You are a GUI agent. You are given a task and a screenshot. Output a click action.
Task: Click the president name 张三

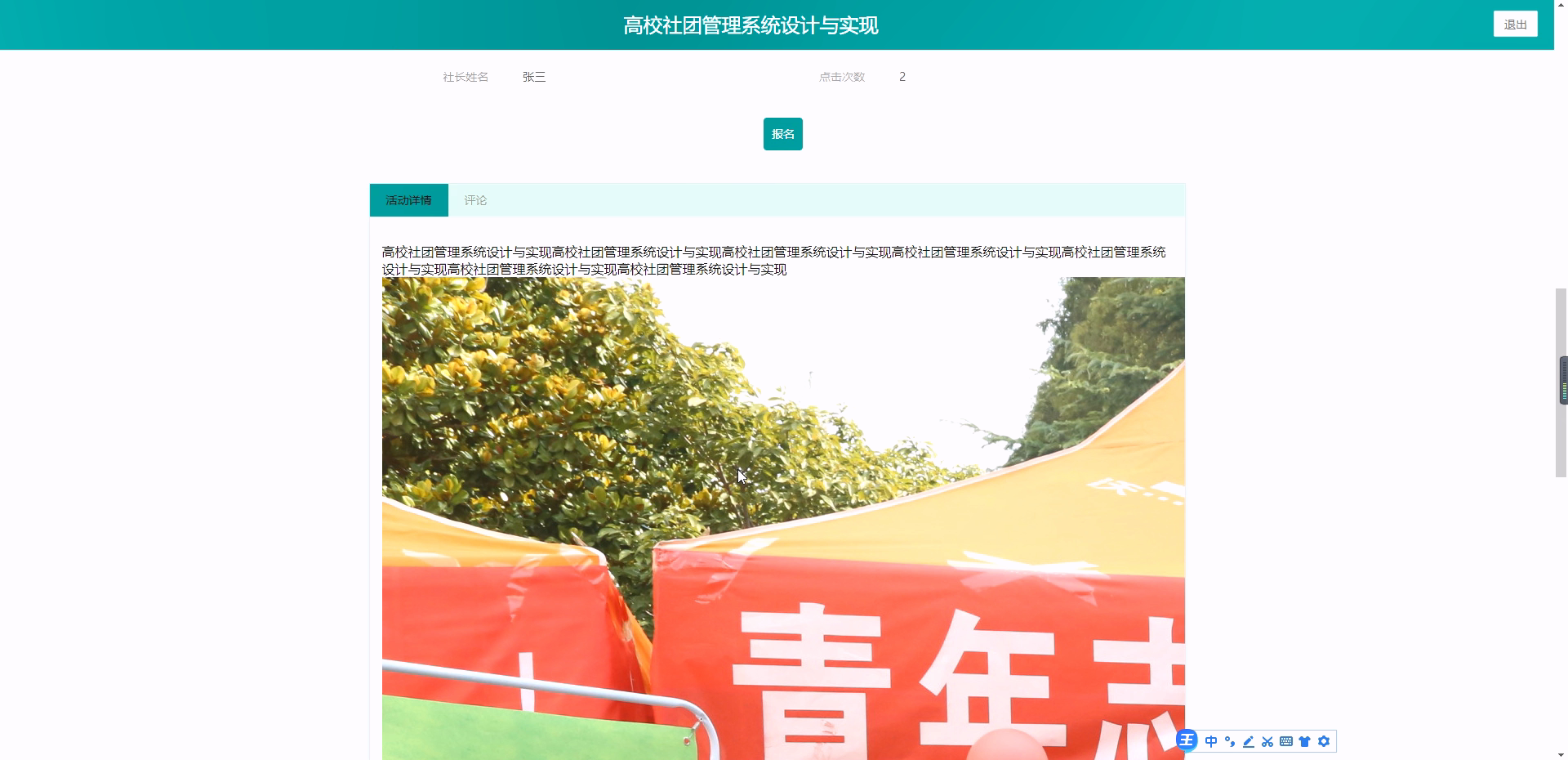pyautogui.click(x=534, y=77)
